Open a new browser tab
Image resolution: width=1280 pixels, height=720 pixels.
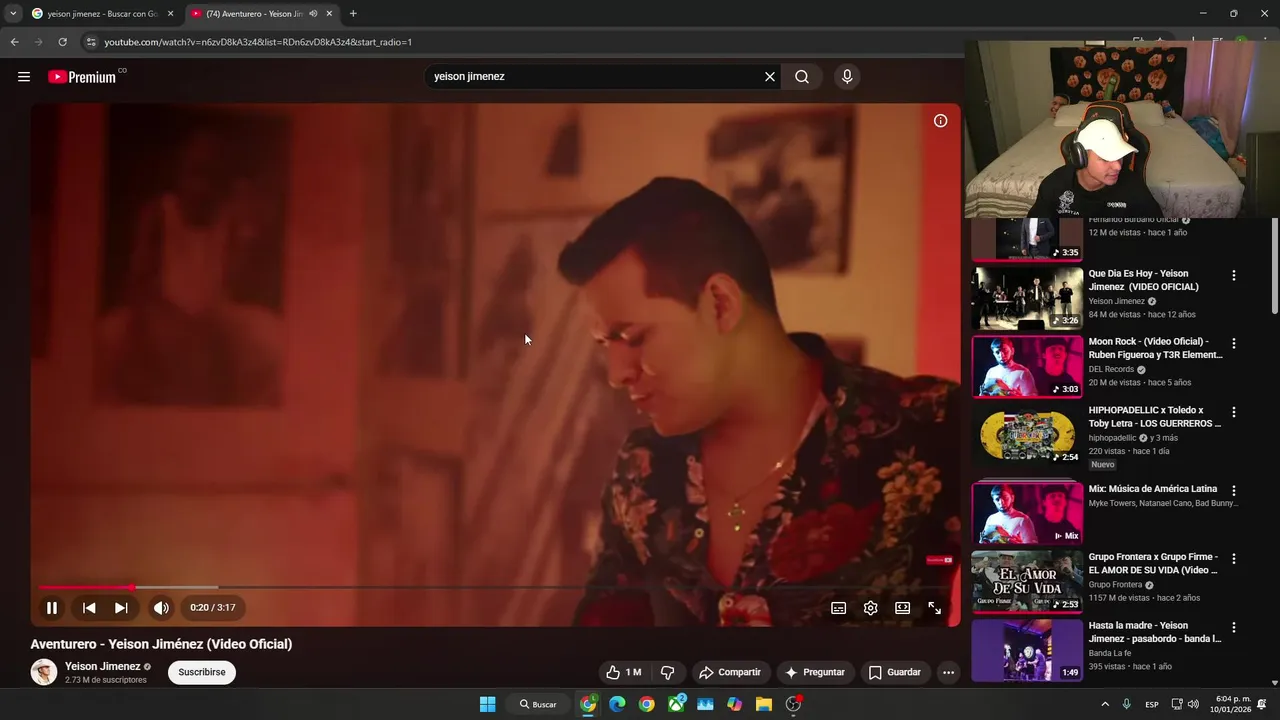click(x=353, y=14)
